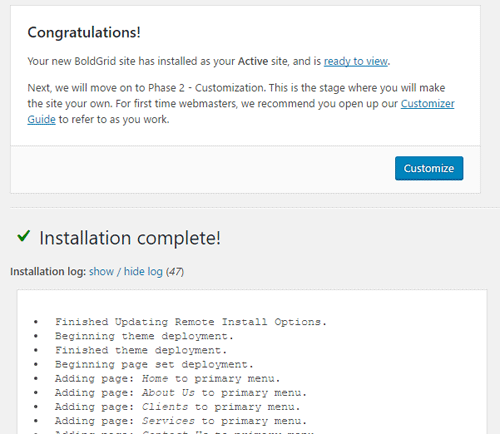This screenshot has width=500, height=434.
Task: Select 'Finished theme deployment' log line
Action: 141,350
